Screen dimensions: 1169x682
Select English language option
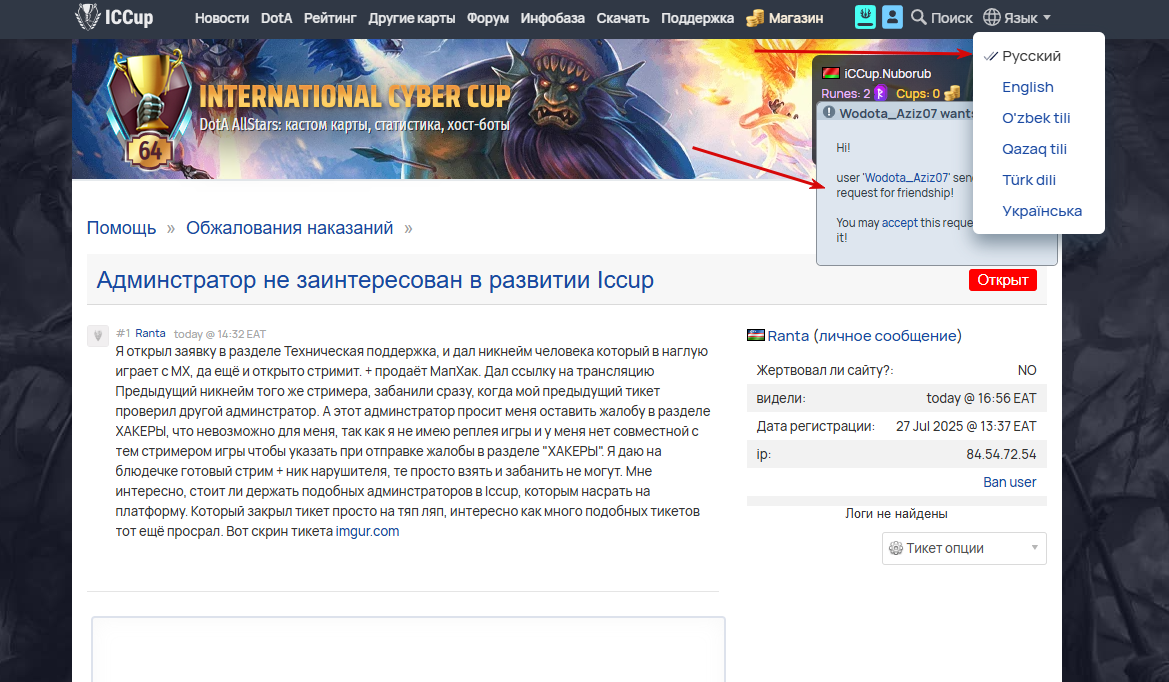tap(1027, 87)
